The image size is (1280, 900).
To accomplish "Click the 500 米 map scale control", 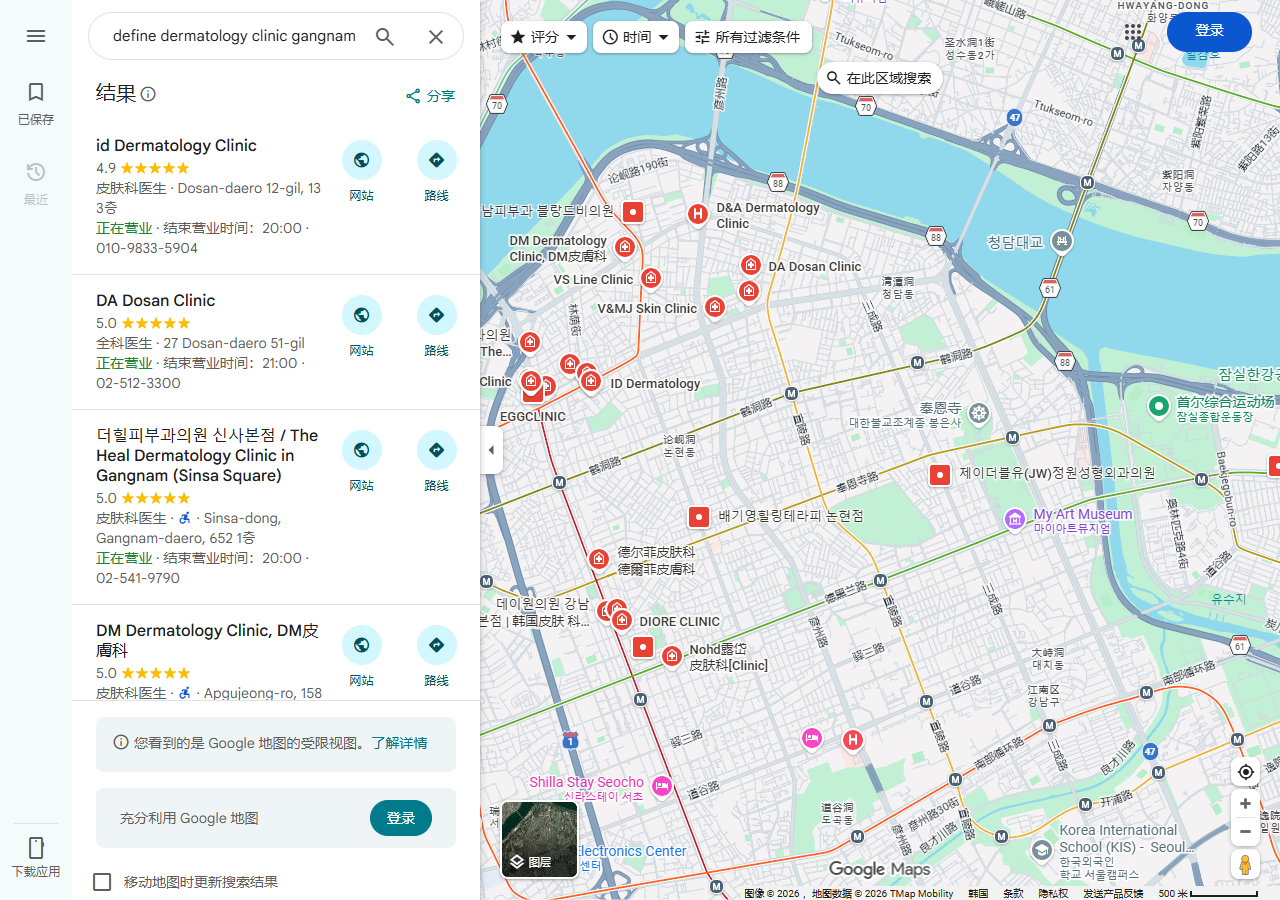I will coord(1207,894).
